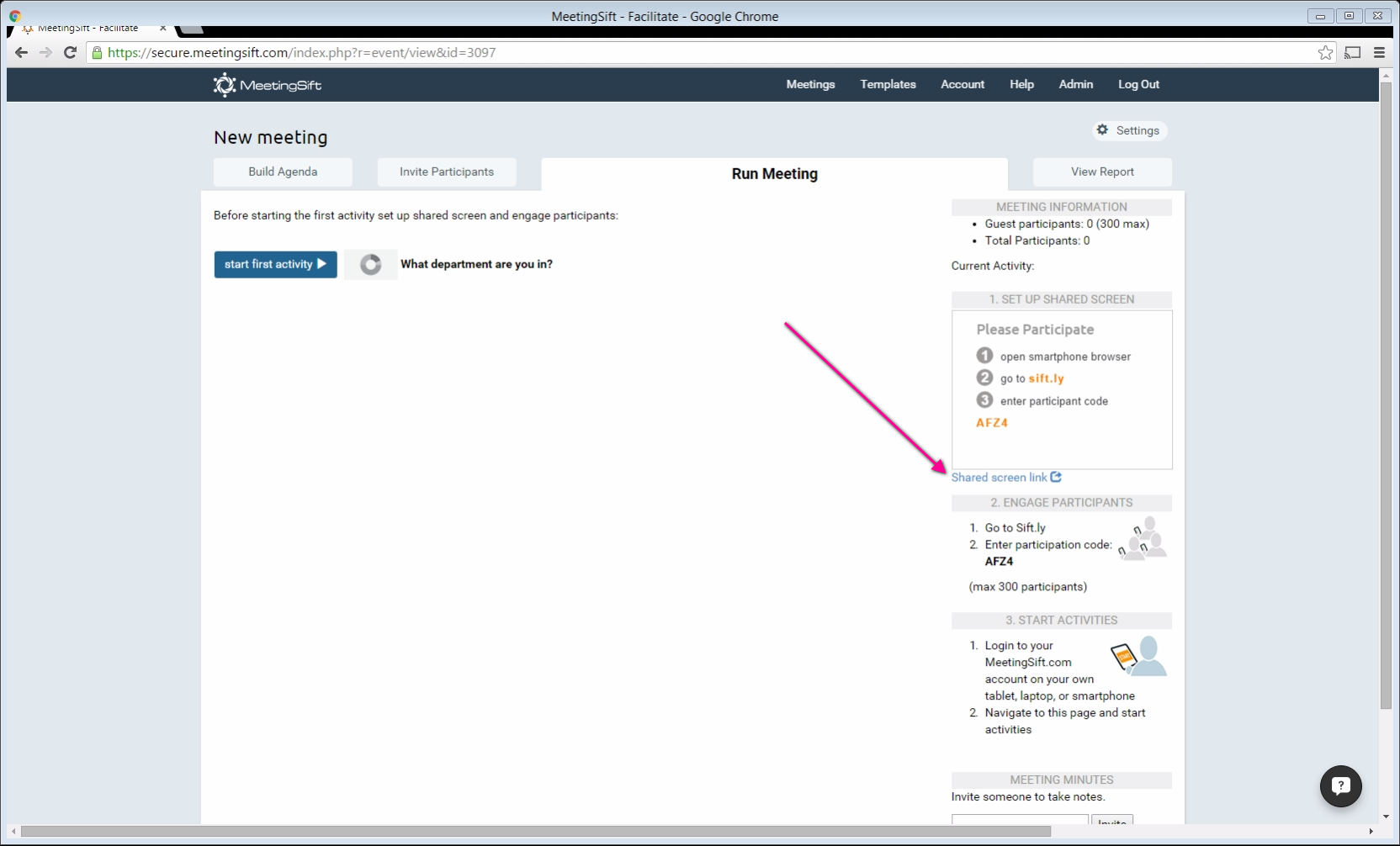Click the vertical page scrollbar
Image resolution: width=1400 pixels, height=846 pixels.
click(x=1386, y=395)
